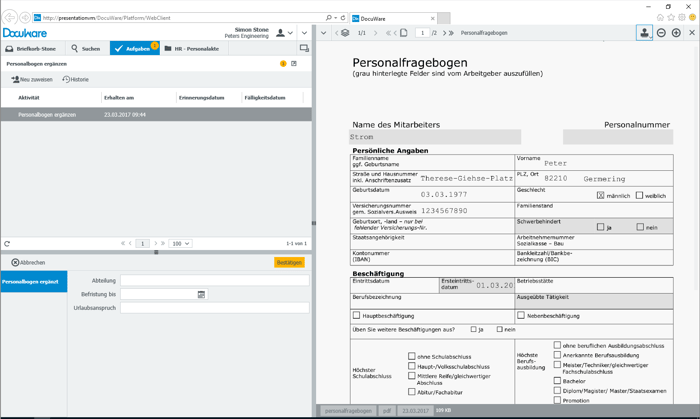Click the Abteilung input field

pos(214,282)
